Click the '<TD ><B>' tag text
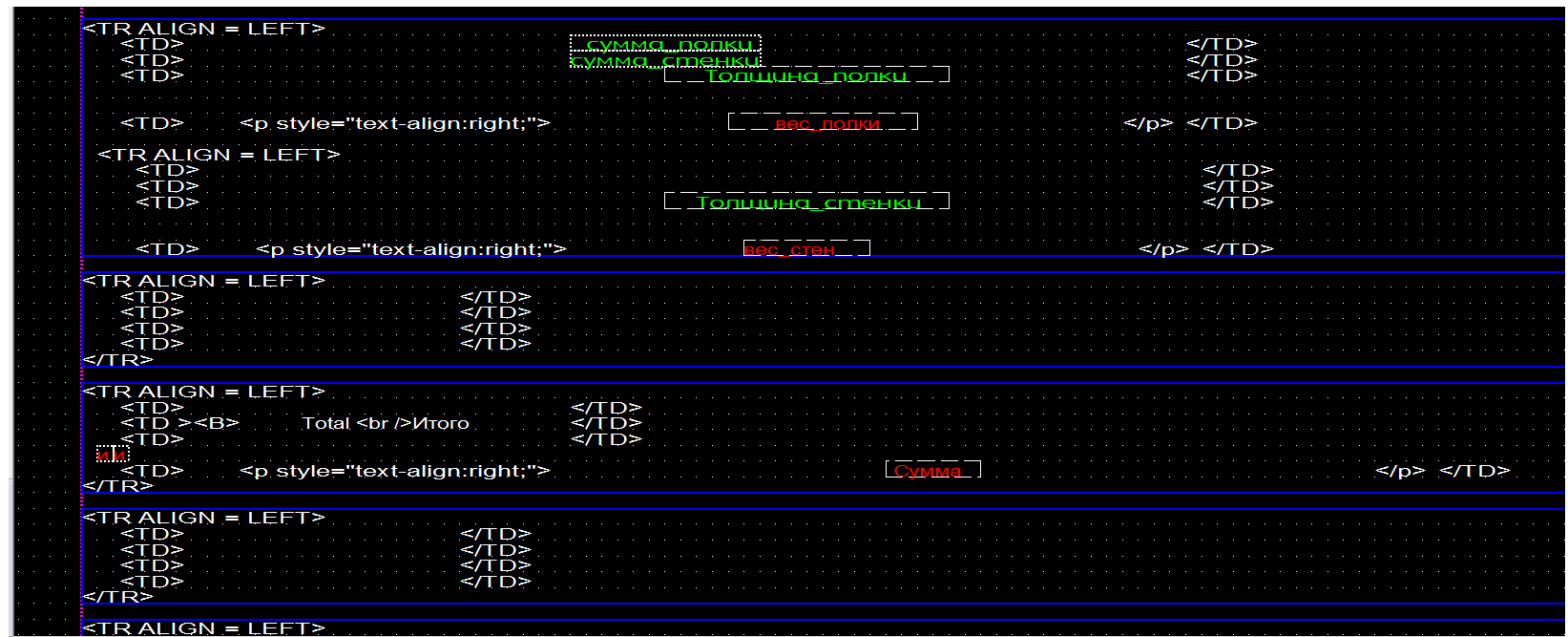Viewport: 1568px width, 637px height. [179, 423]
